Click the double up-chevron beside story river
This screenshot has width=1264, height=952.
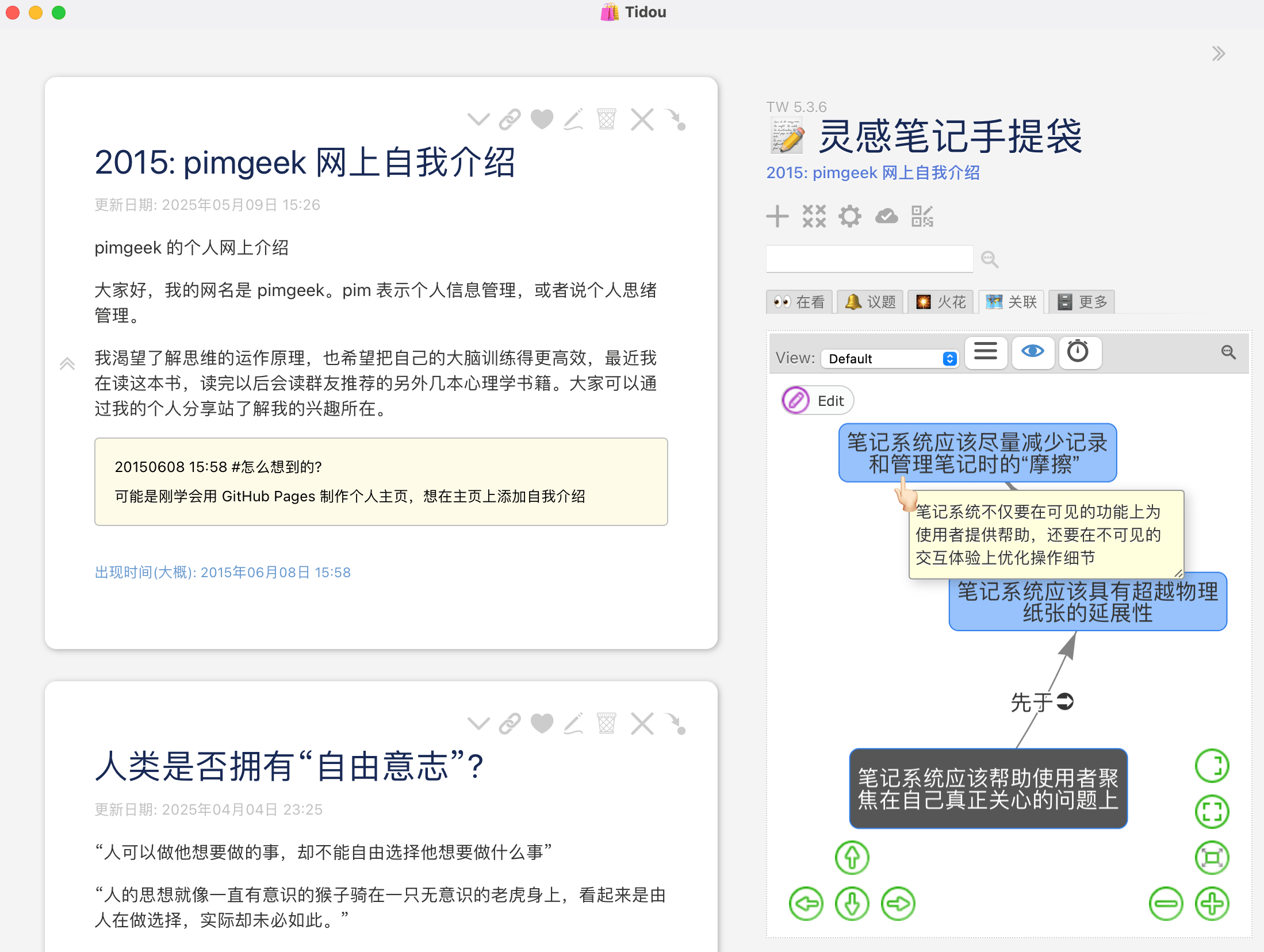(x=67, y=364)
